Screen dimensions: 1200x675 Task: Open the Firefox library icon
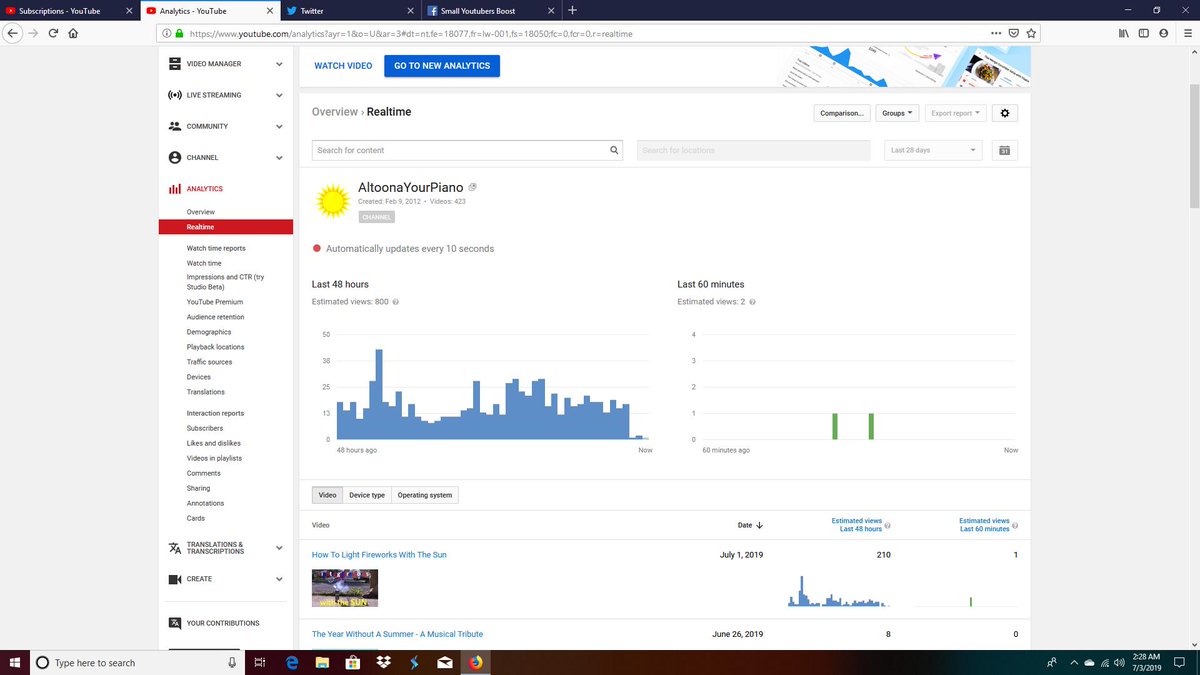(x=1123, y=33)
